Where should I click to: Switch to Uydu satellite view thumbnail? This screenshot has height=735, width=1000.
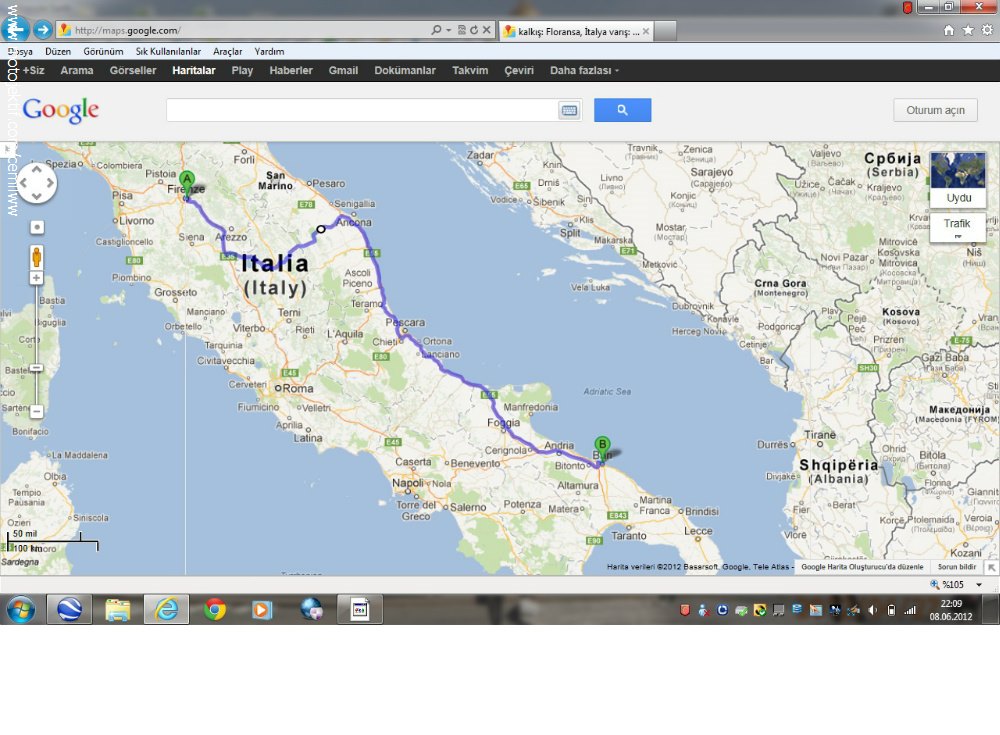[x=958, y=179]
